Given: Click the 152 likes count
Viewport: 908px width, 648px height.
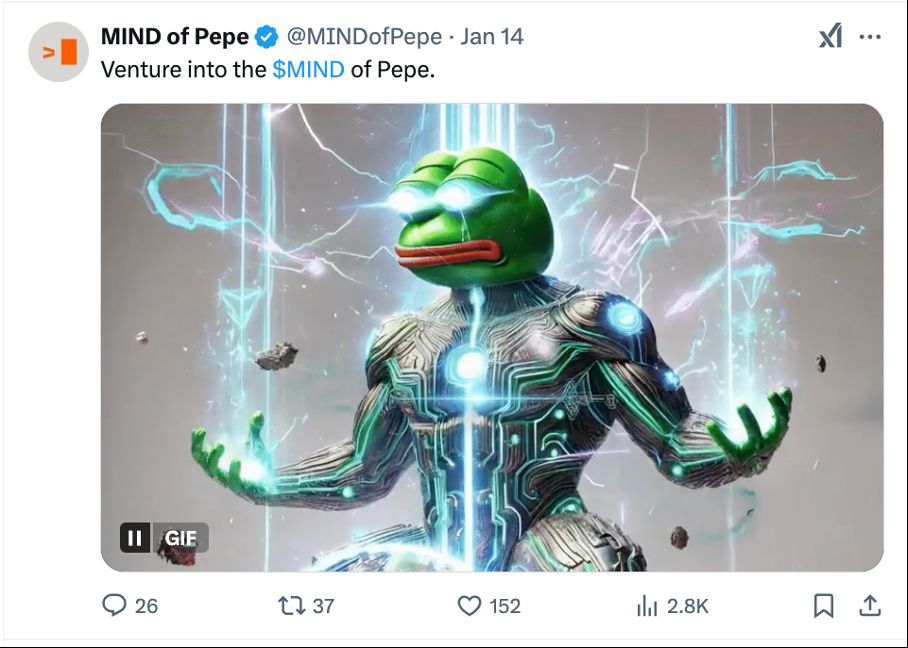Looking at the screenshot, I should pyautogui.click(x=503, y=605).
